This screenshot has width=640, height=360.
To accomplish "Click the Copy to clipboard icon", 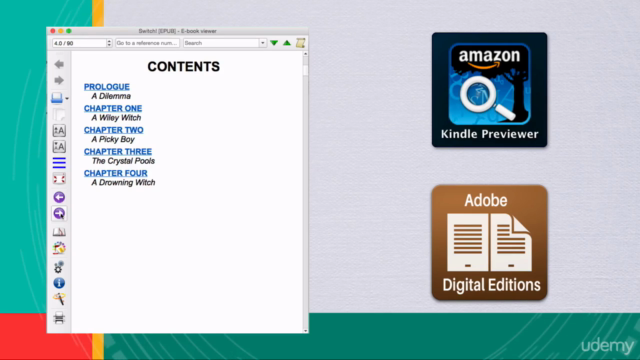I will click(x=59, y=115).
